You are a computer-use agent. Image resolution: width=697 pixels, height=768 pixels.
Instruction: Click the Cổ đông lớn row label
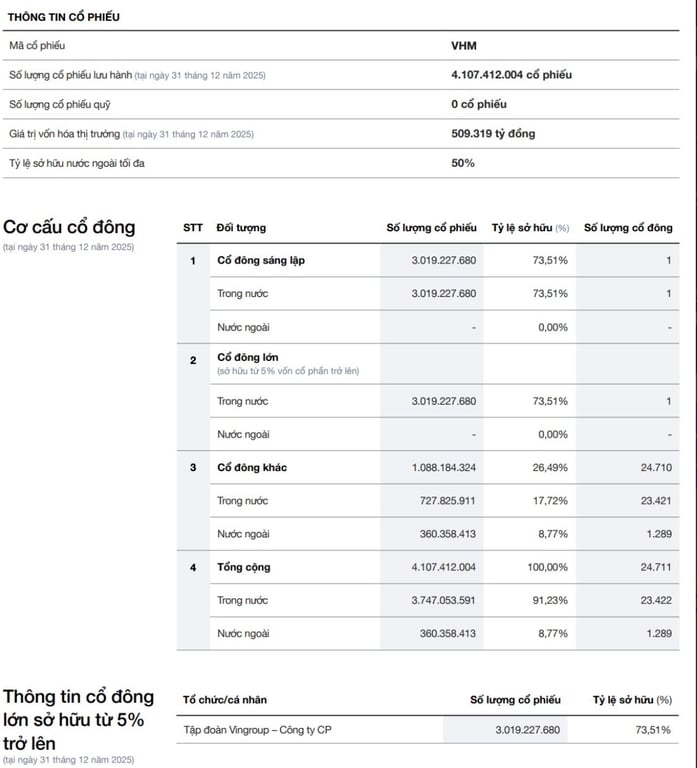(x=248, y=357)
